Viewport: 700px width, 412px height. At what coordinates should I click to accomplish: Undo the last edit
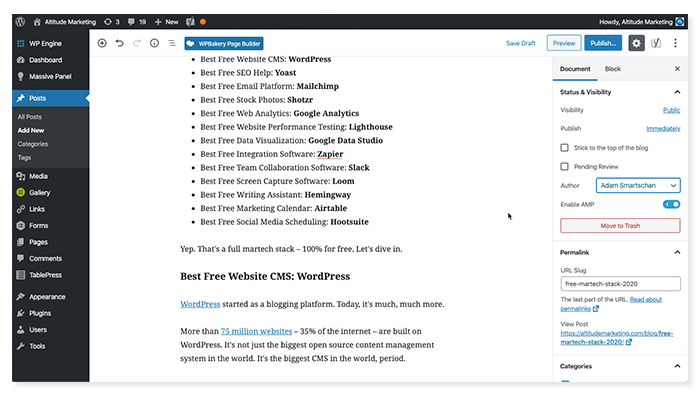point(119,43)
